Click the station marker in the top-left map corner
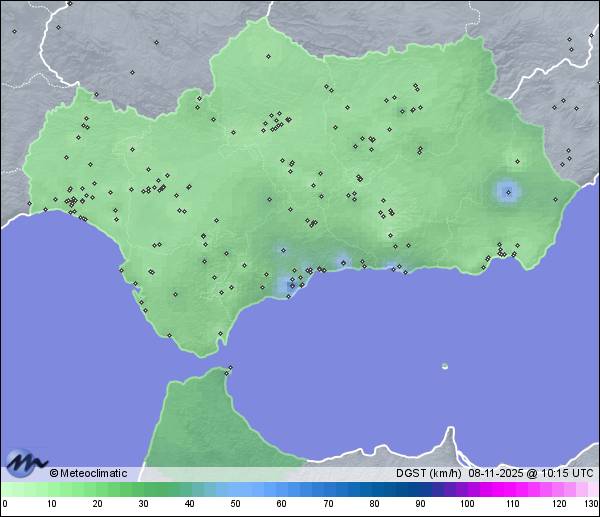Screen dimensions: 600x517 click(x=14, y=31)
